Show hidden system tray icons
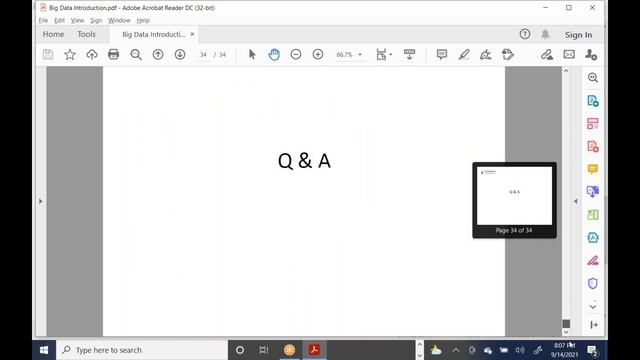Image resolution: width=640 pixels, height=360 pixels. point(456,350)
